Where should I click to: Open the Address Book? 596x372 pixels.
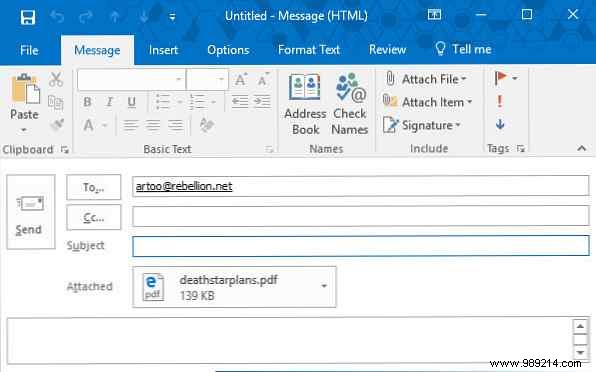(305, 104)
